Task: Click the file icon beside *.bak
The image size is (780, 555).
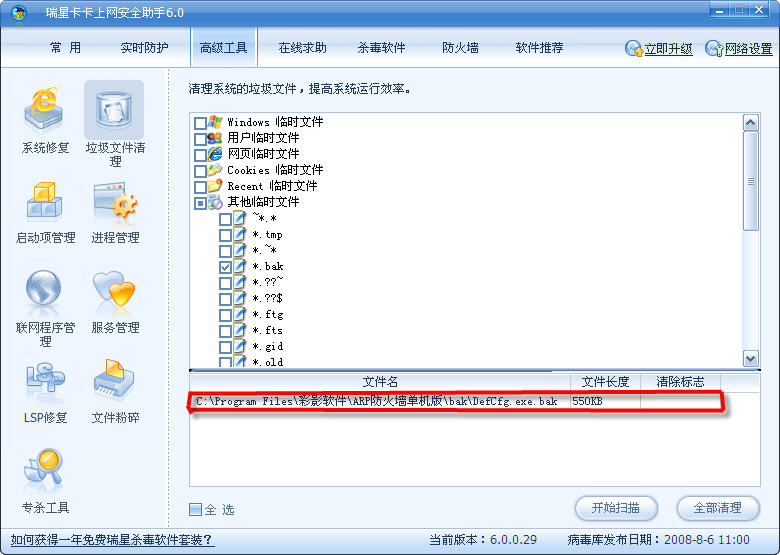Action: pyautogui.click(x=239, y=266)
